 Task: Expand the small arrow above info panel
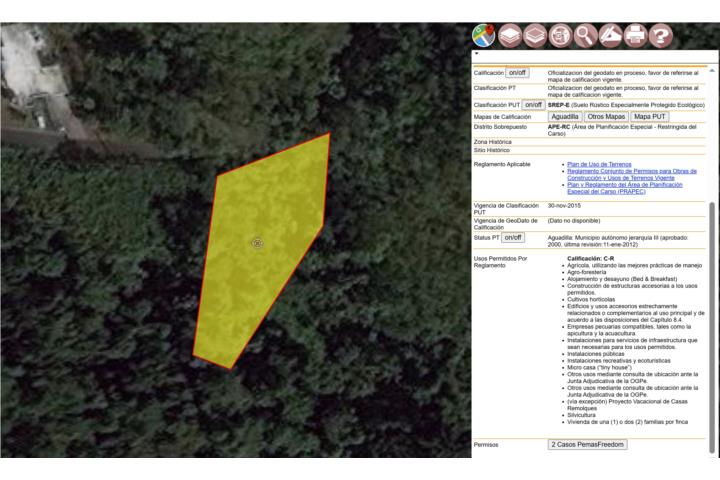[477, 54]
